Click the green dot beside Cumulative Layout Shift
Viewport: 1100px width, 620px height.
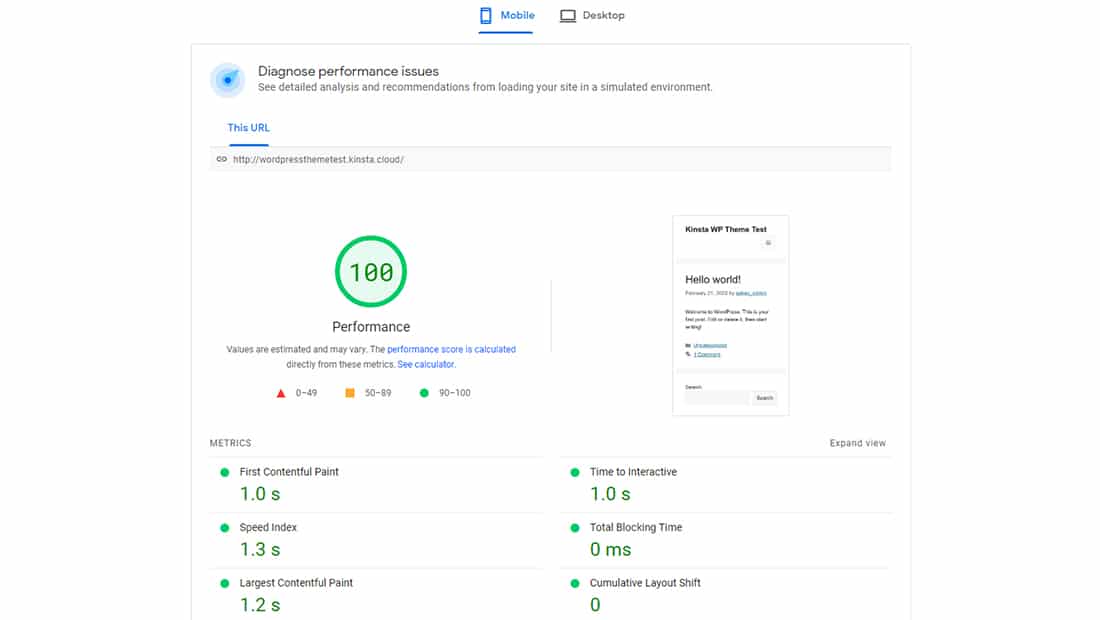(574, 582)
